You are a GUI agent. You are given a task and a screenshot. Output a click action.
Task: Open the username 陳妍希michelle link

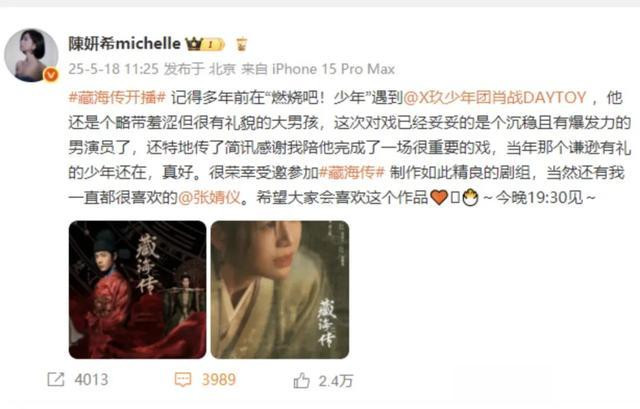click(124, 43)
